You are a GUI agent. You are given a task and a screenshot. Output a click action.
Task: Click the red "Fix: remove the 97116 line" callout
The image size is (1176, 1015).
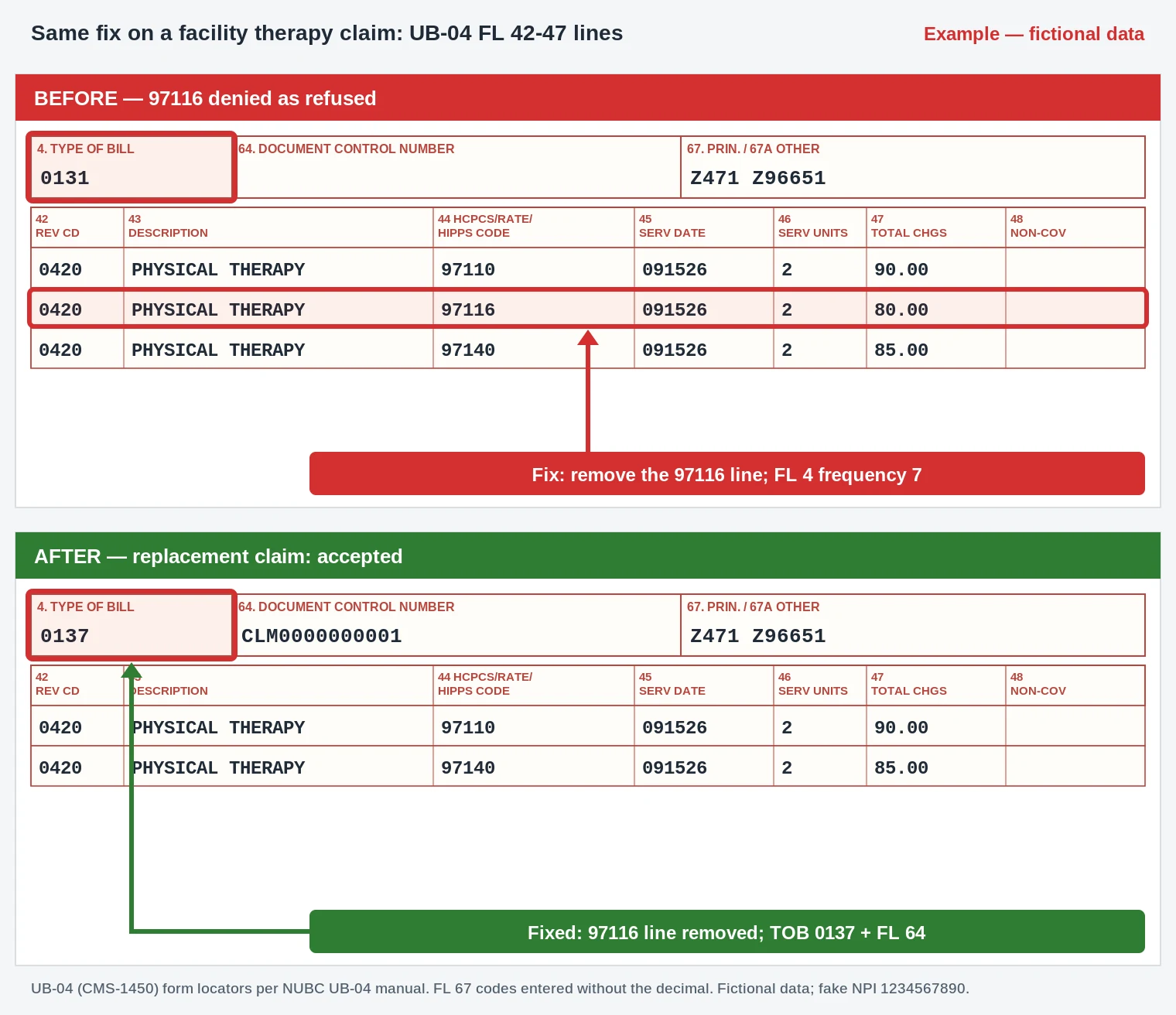tap(727, 473)
